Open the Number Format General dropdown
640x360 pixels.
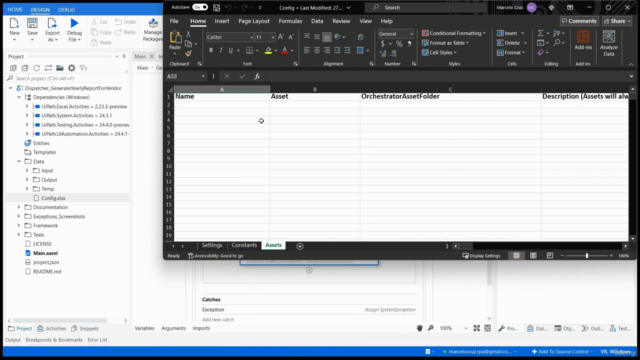(411, 34)
